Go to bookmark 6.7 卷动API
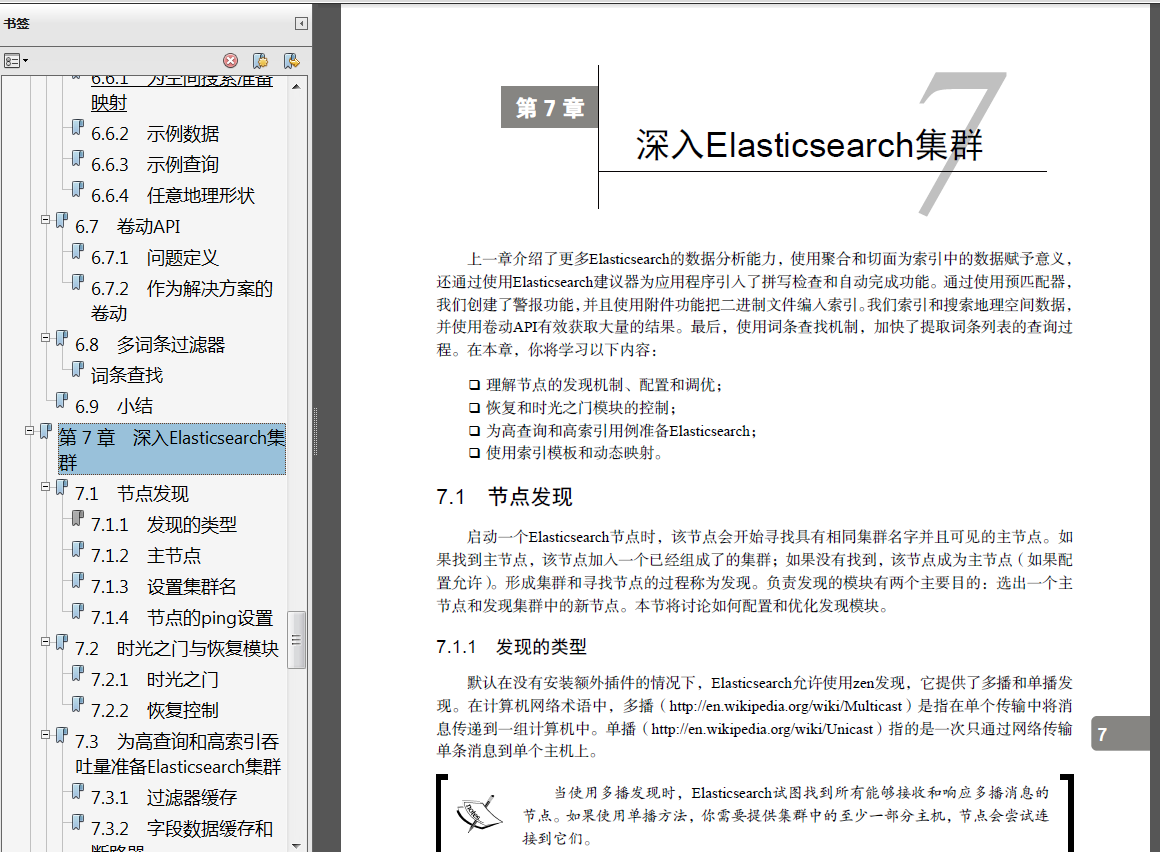The width and height of the screenshot is (1160, 852). click(127, 226)
